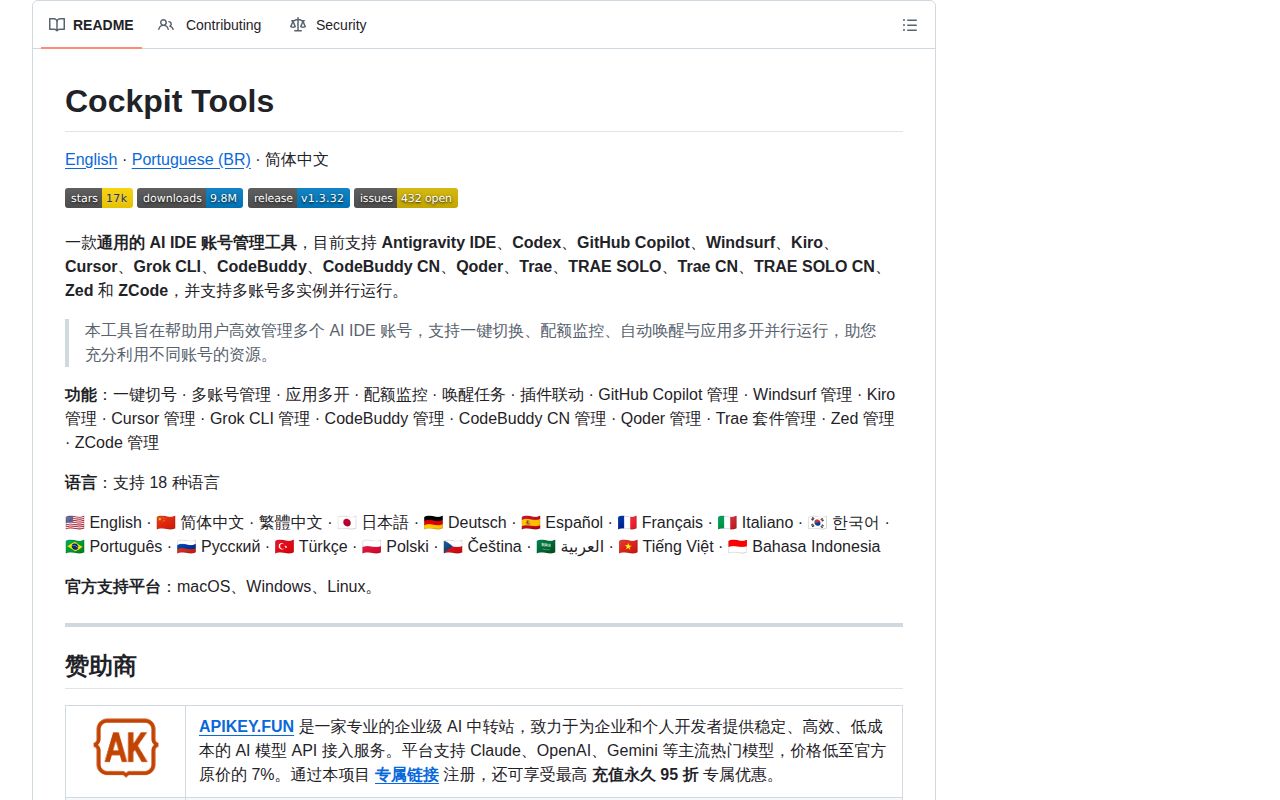Click the Brazilian flag icon
The height and width of the screenshot is (800, 1280).
pyautogui.click(x=75, y=546)
